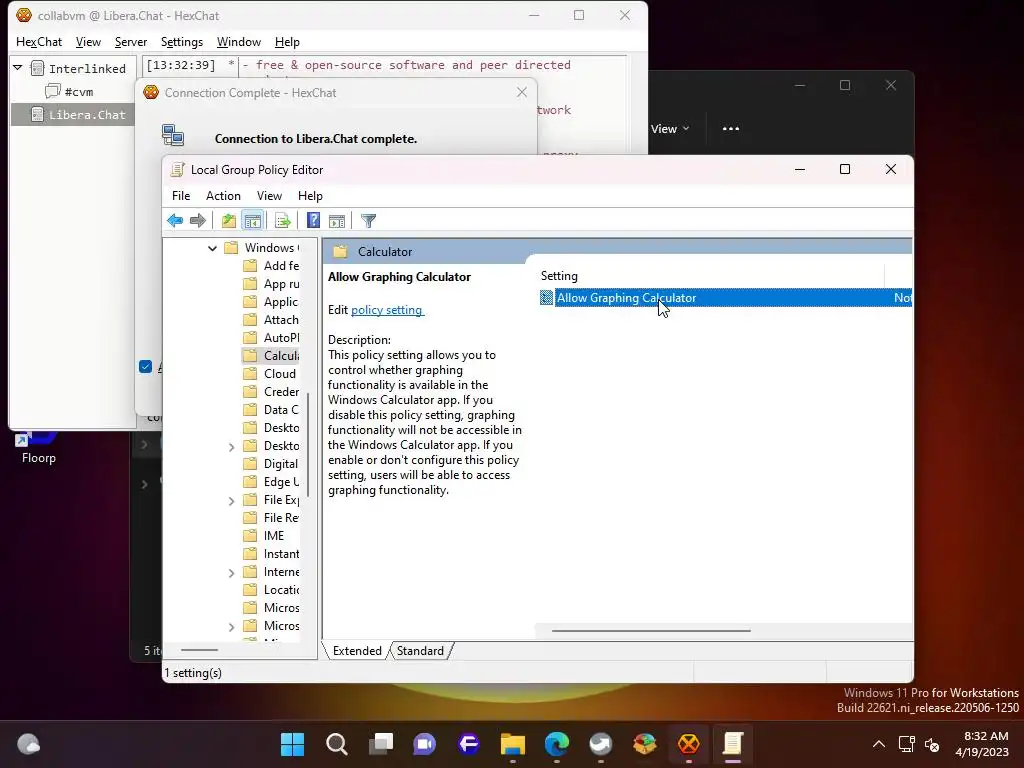This screenshot has width=1024, height=768.
Task: Open the File menu in Group Policy Editor
Action: 181,196
